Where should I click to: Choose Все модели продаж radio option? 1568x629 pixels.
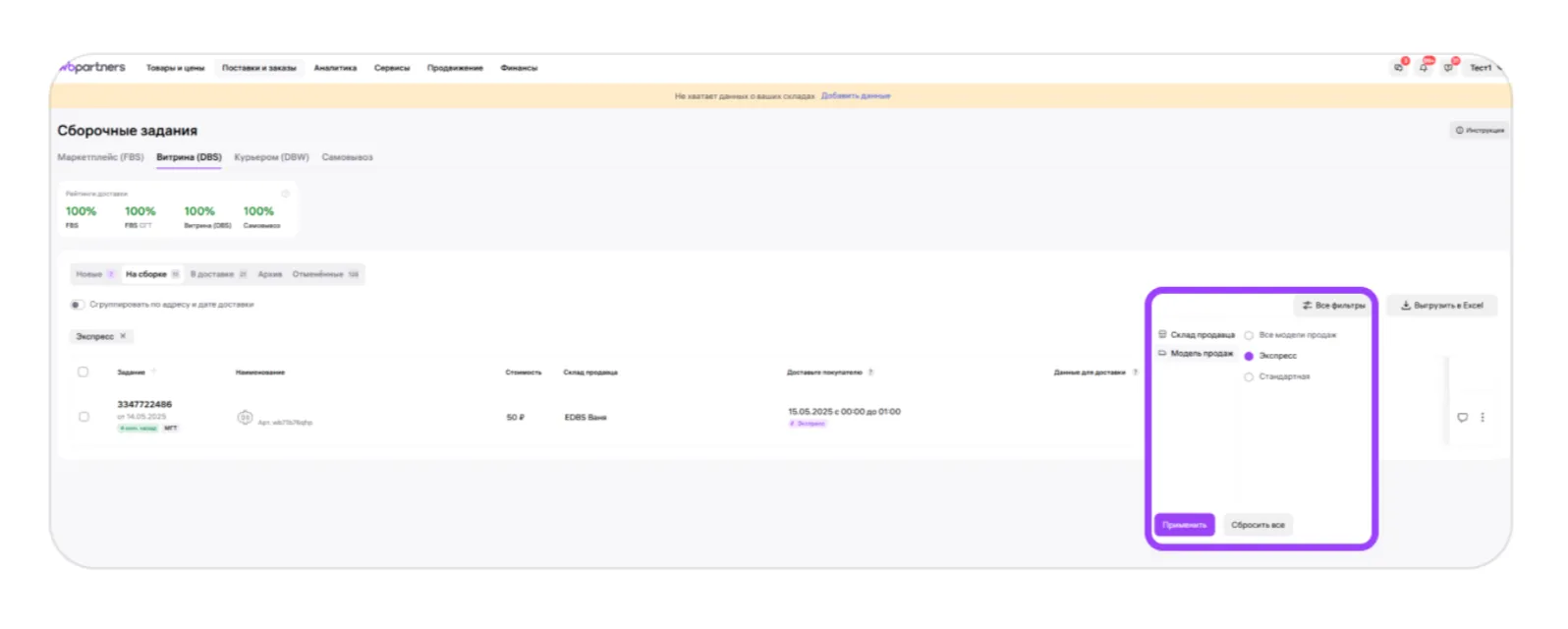coord(1249,336)
